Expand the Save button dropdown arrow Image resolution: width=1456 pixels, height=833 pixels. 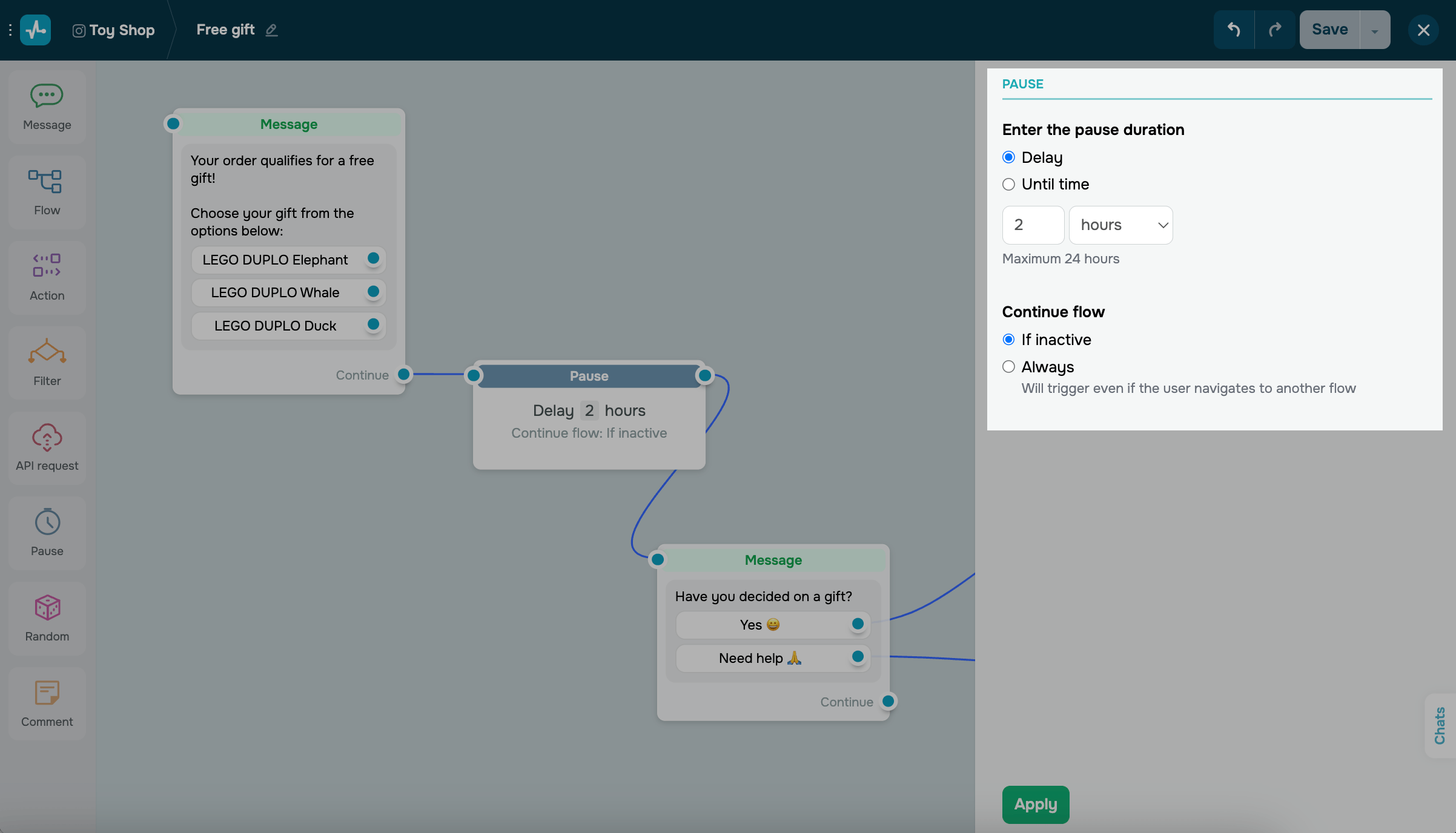point(1375,30)
